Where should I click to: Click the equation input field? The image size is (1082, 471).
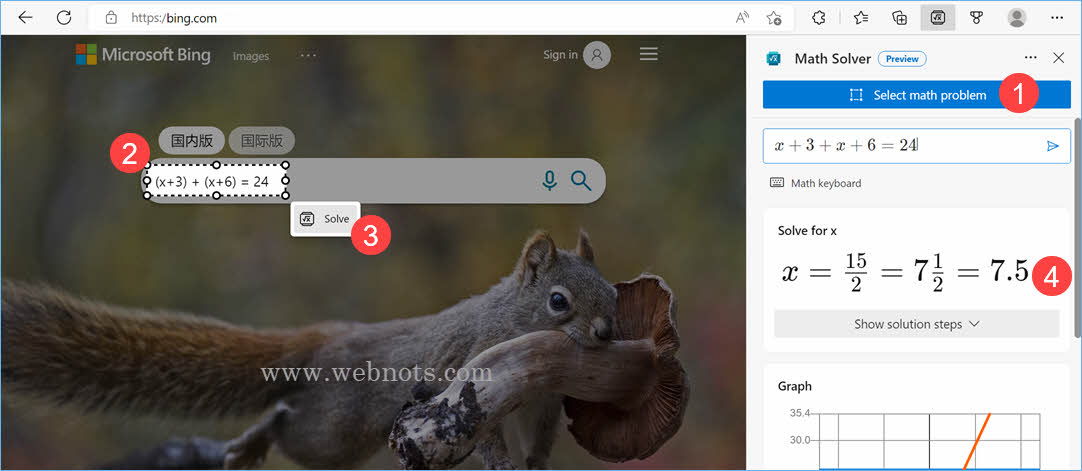[x=900, y=146]
